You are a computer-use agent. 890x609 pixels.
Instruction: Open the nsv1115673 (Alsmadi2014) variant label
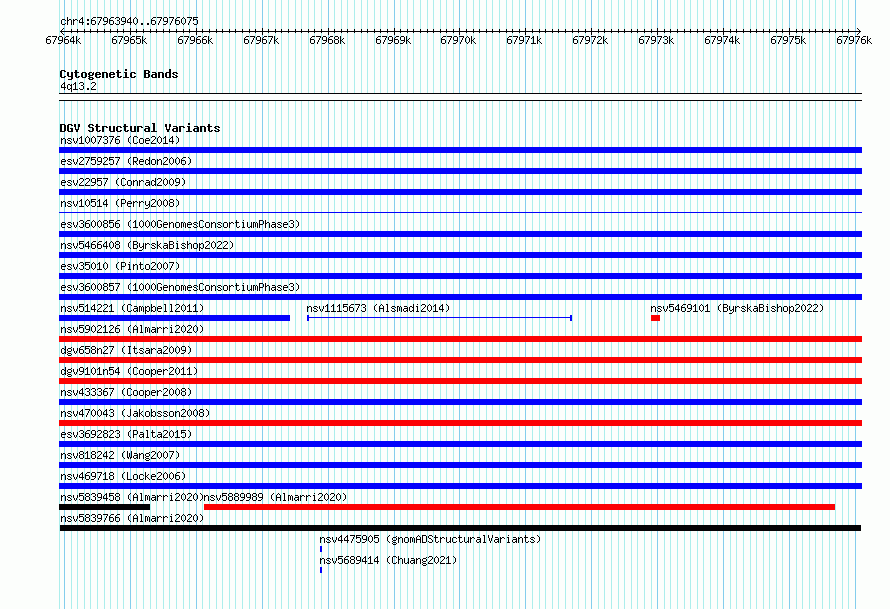pos(378,308)
